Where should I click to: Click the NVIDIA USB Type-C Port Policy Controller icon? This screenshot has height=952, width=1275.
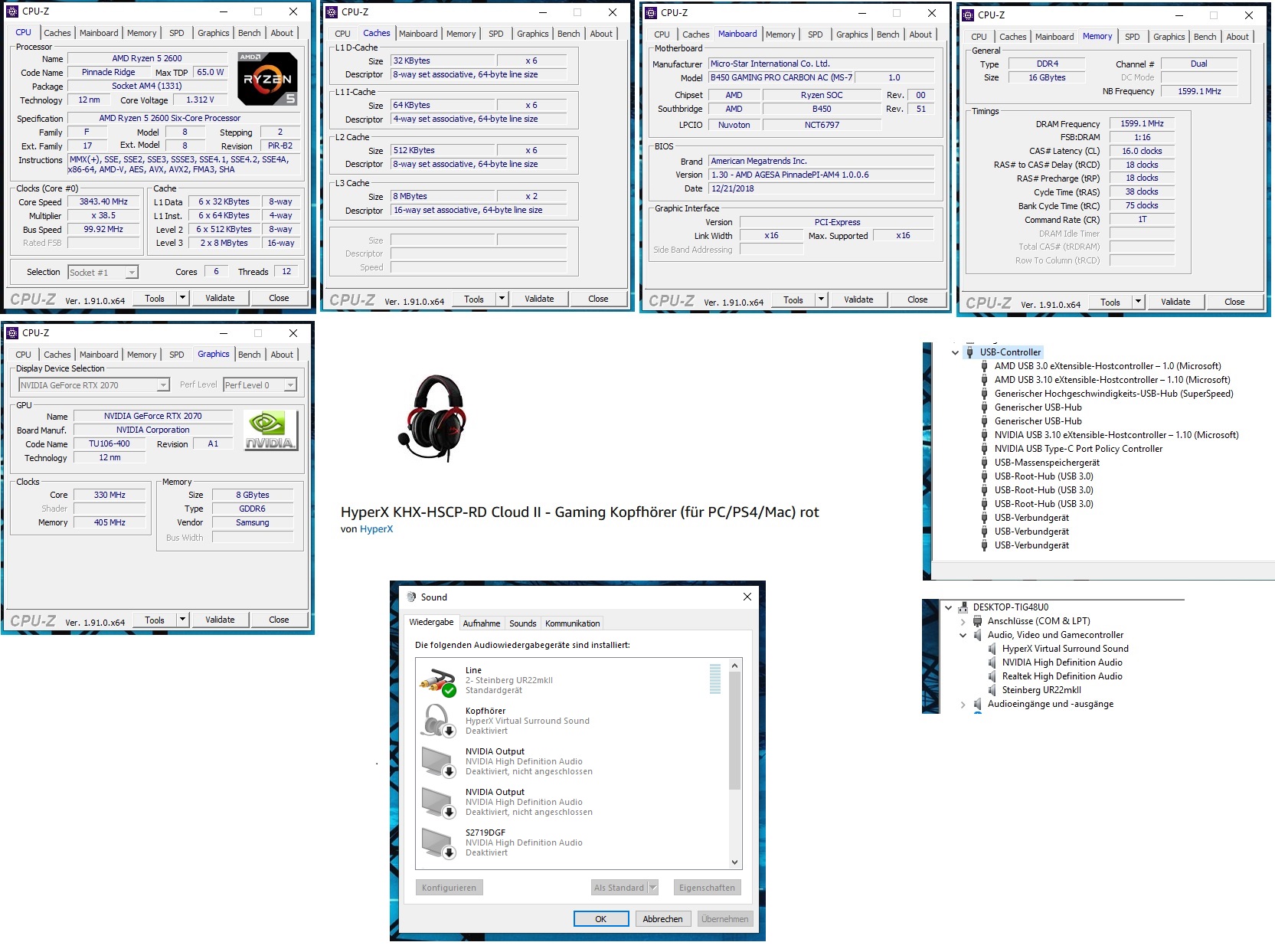coord(984,449)
